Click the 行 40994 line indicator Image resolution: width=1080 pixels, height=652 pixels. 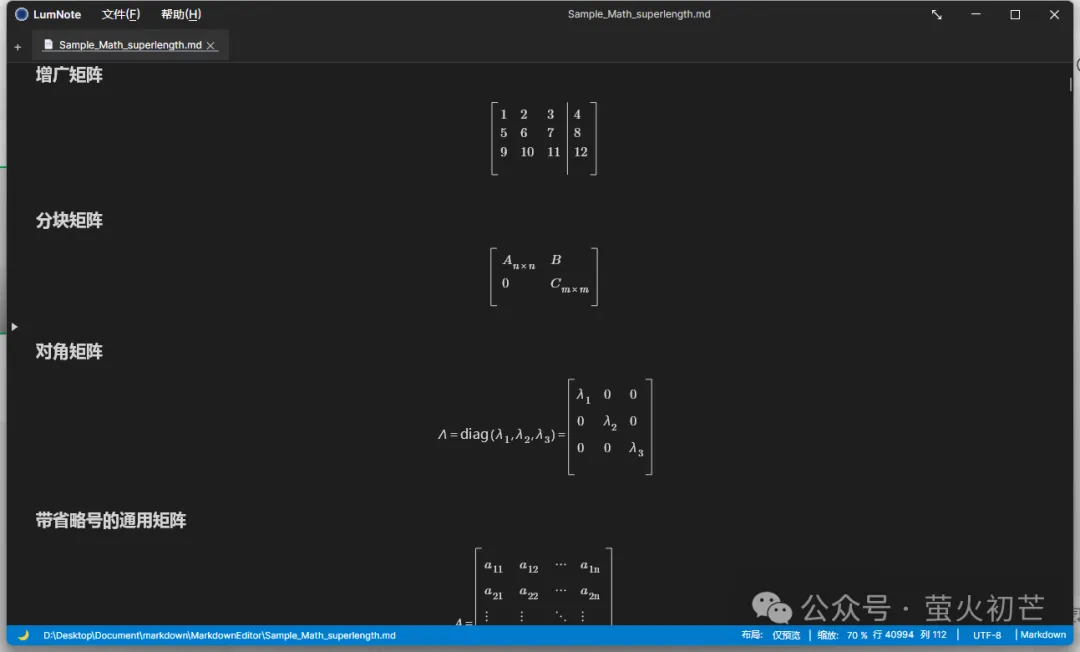pyautogui.click(x=893, y=635)
